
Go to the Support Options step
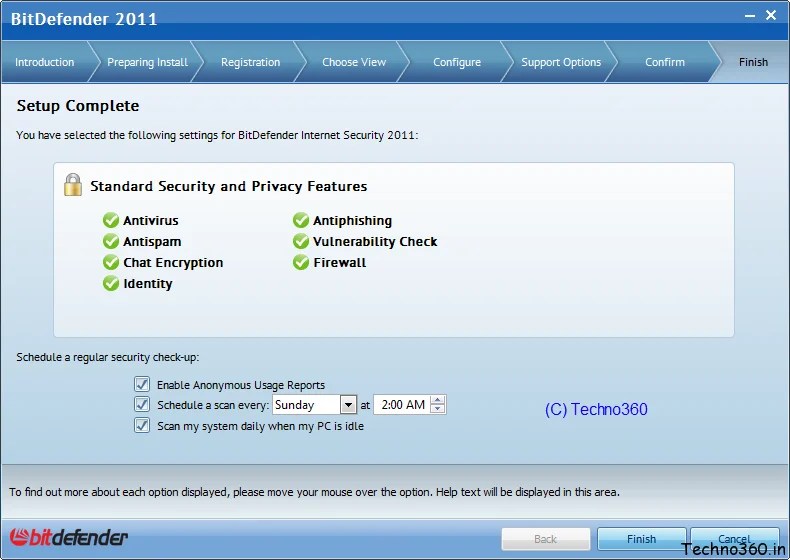tap(561, 62)
